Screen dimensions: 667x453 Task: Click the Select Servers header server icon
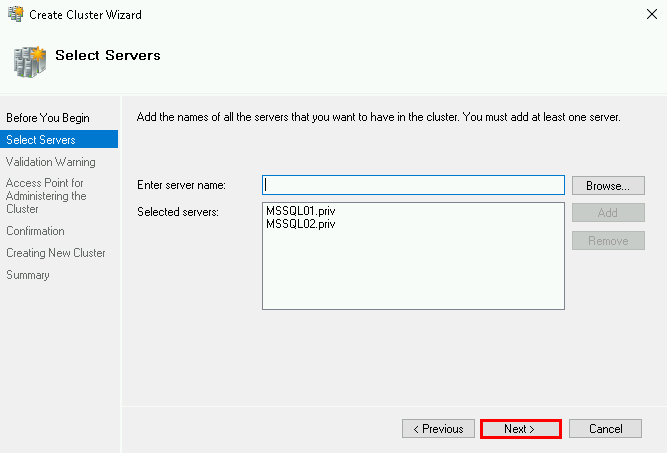pos(29,62)
